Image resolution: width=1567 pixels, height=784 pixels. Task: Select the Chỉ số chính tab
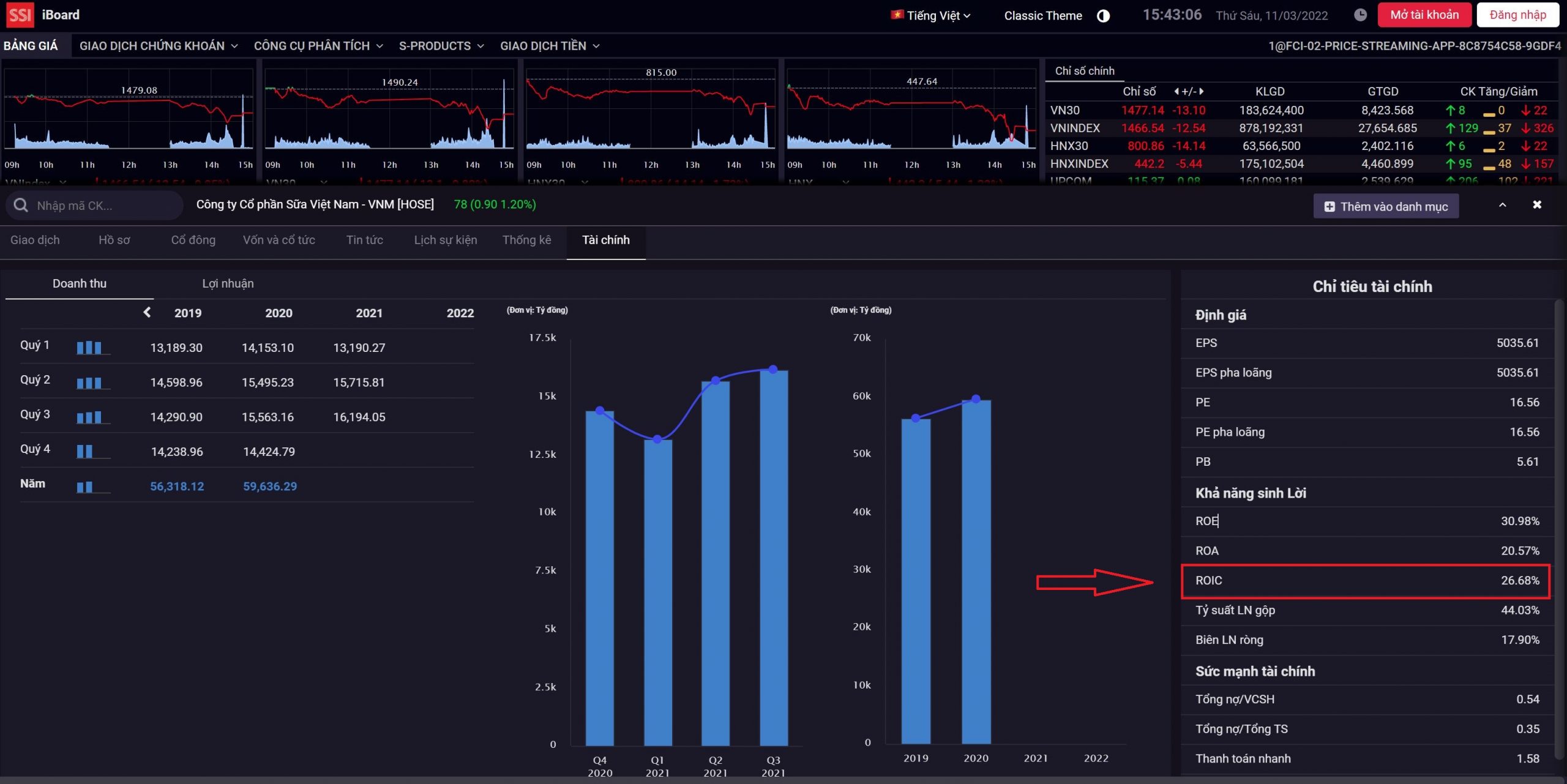click(1085, 71)
